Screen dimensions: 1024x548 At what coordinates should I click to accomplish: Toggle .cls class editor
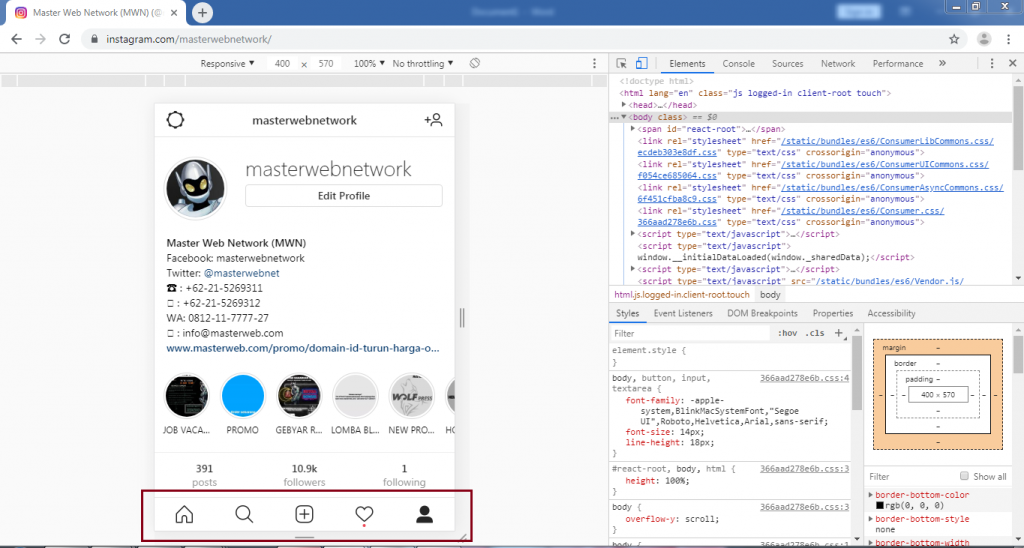(x=814, y=333)
